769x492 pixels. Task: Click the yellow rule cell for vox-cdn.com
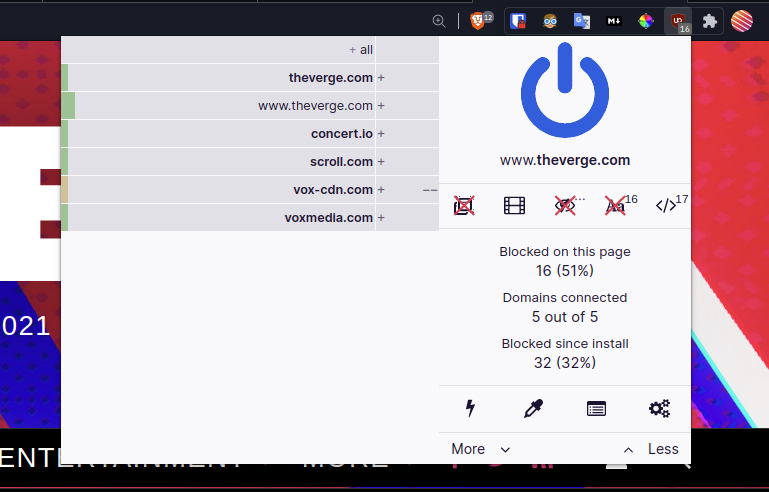tap(65, 189)
